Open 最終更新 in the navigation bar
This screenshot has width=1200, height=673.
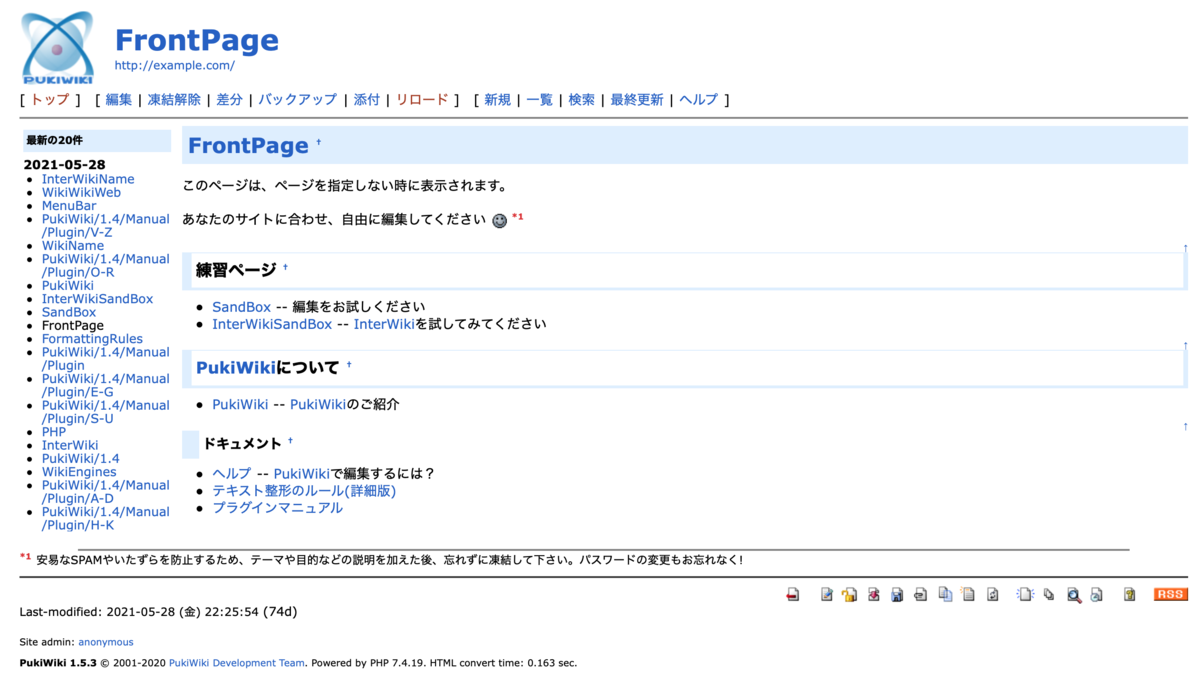(x=636, y=100)
